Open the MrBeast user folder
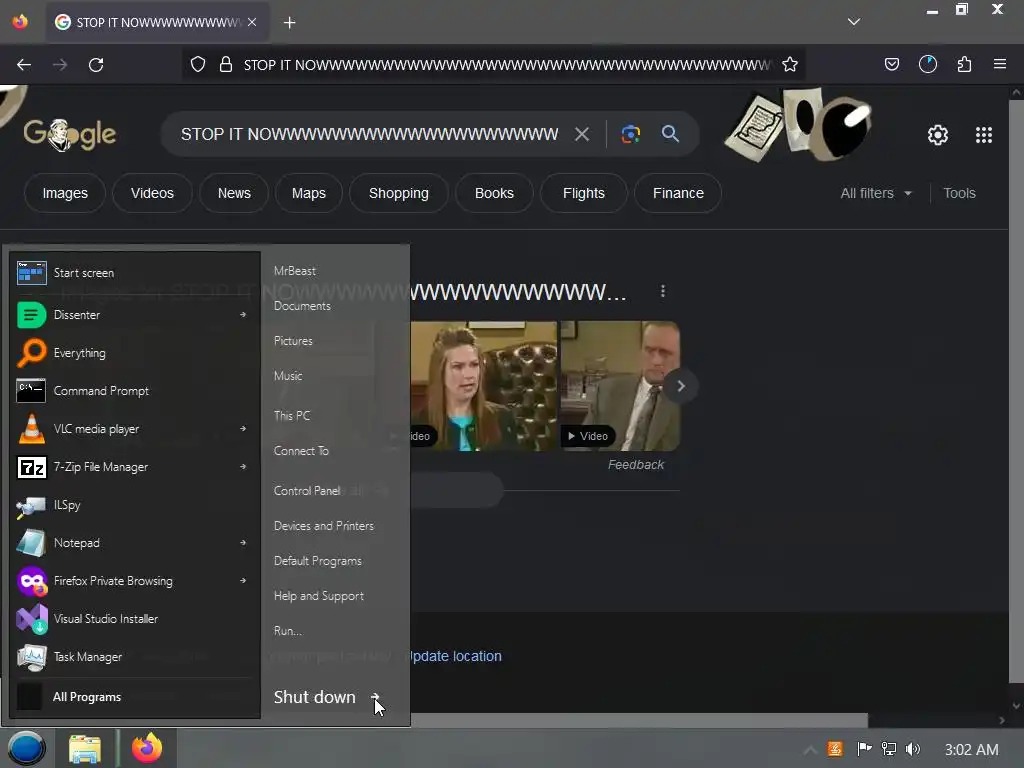 (295, 271)
